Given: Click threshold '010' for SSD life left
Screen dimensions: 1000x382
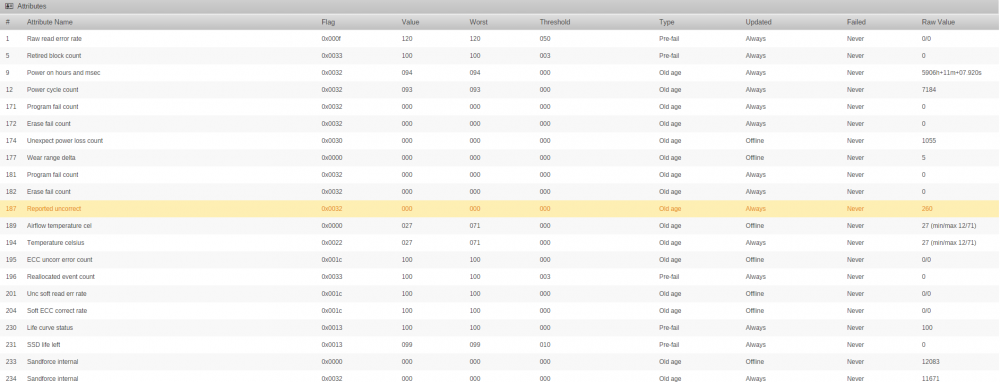Looking at the screenshot, I should [545, 345].
